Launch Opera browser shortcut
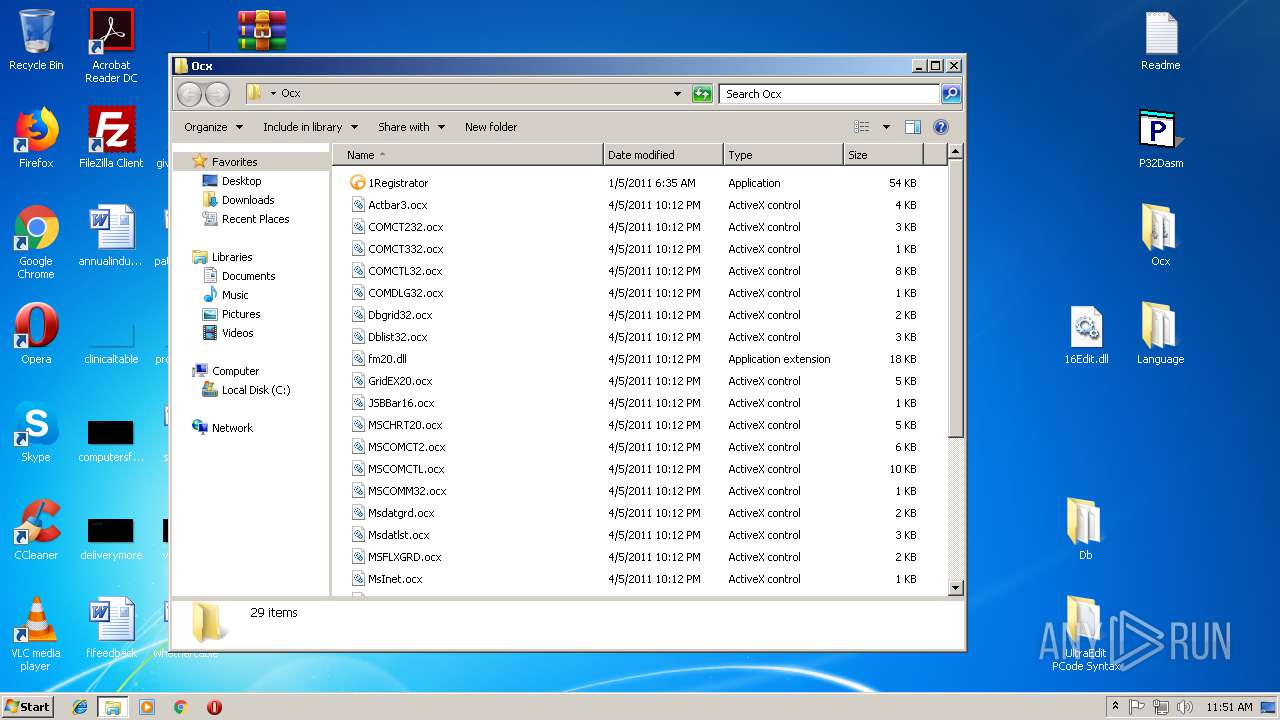Viewport: 1280px width, 720px height. click(x=36, y=334)
